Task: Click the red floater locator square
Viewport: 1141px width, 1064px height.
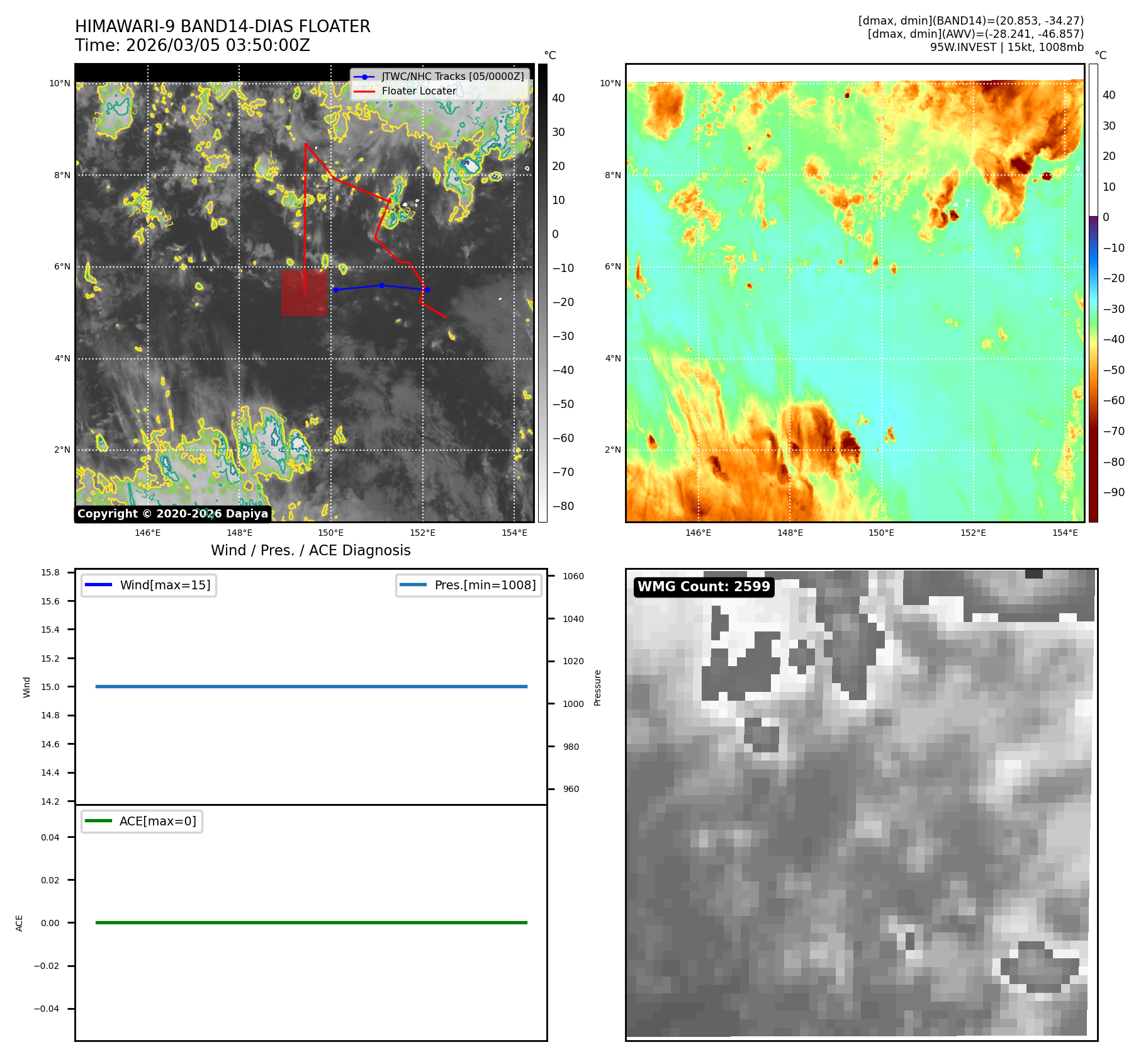Action: (304, 293)
